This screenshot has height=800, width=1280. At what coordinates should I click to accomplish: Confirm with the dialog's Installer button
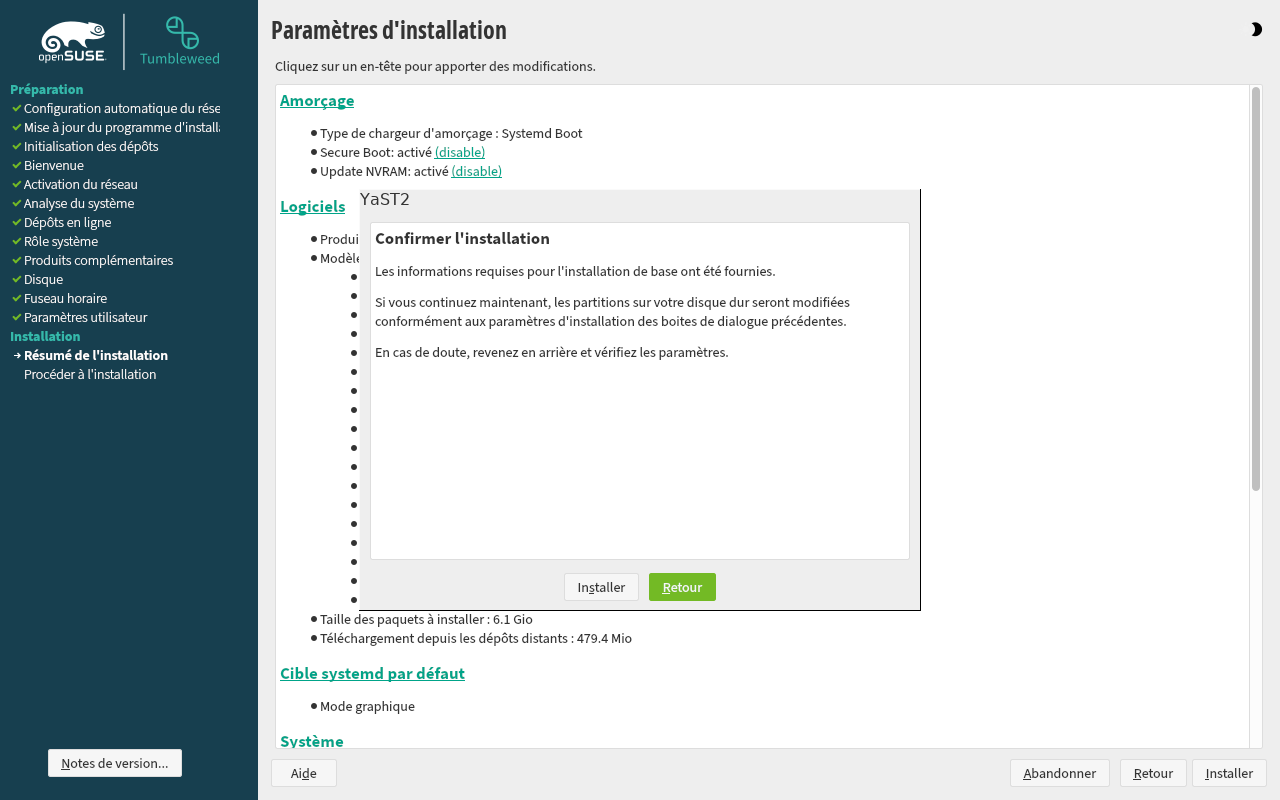601,587
